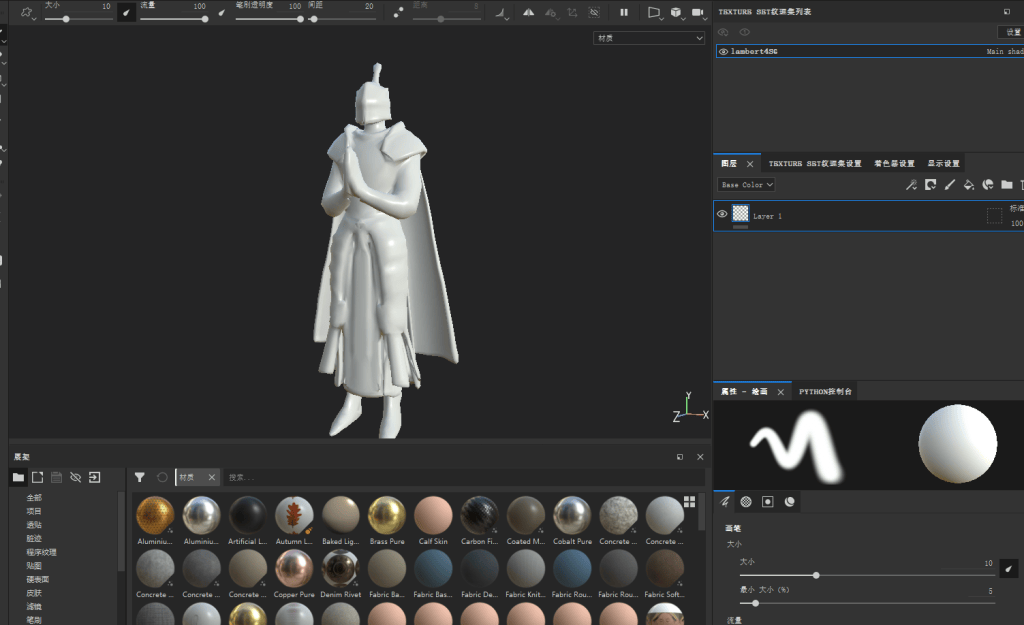Click the shelf import resources arrow icon
The image size is (1024, 625).
tap(95, 477)
